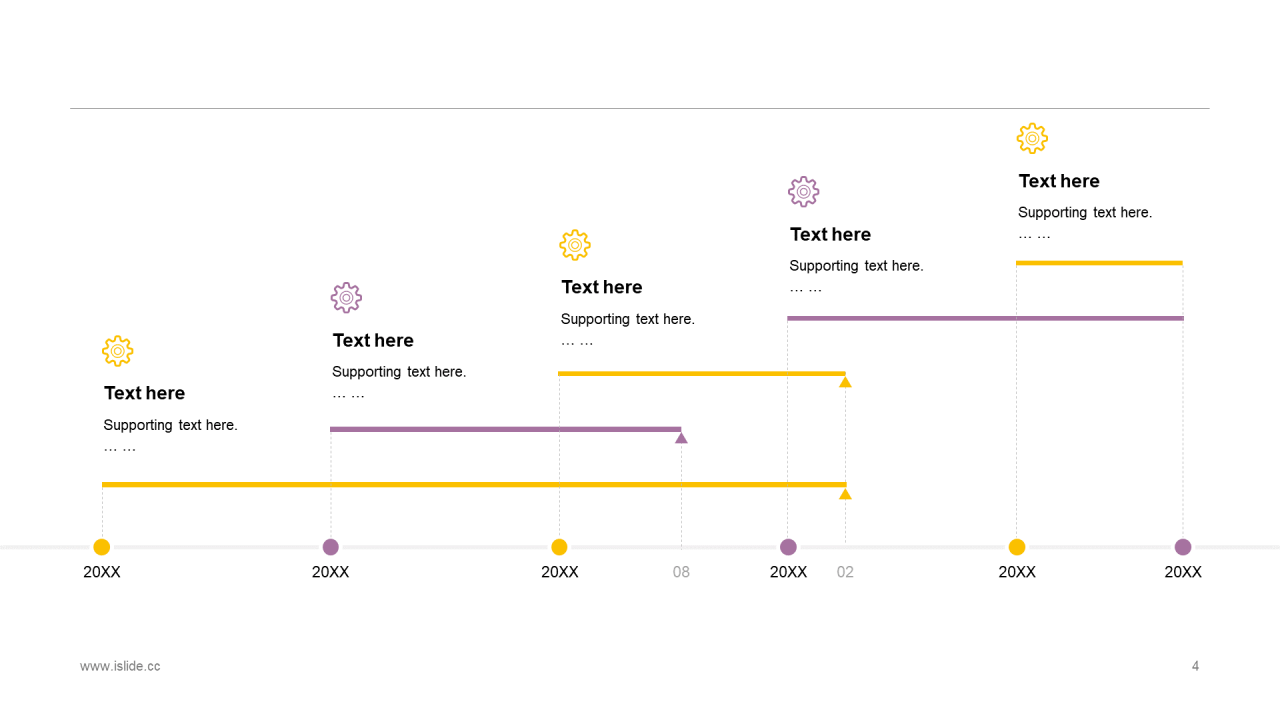Open the www.islide.cc link
Screen dimensions: 1280x720
[x=120, y=666]
